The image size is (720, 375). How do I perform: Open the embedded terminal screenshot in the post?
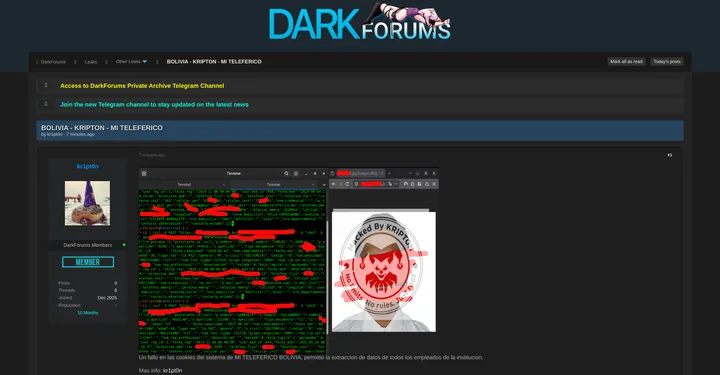tap(289, 261)
